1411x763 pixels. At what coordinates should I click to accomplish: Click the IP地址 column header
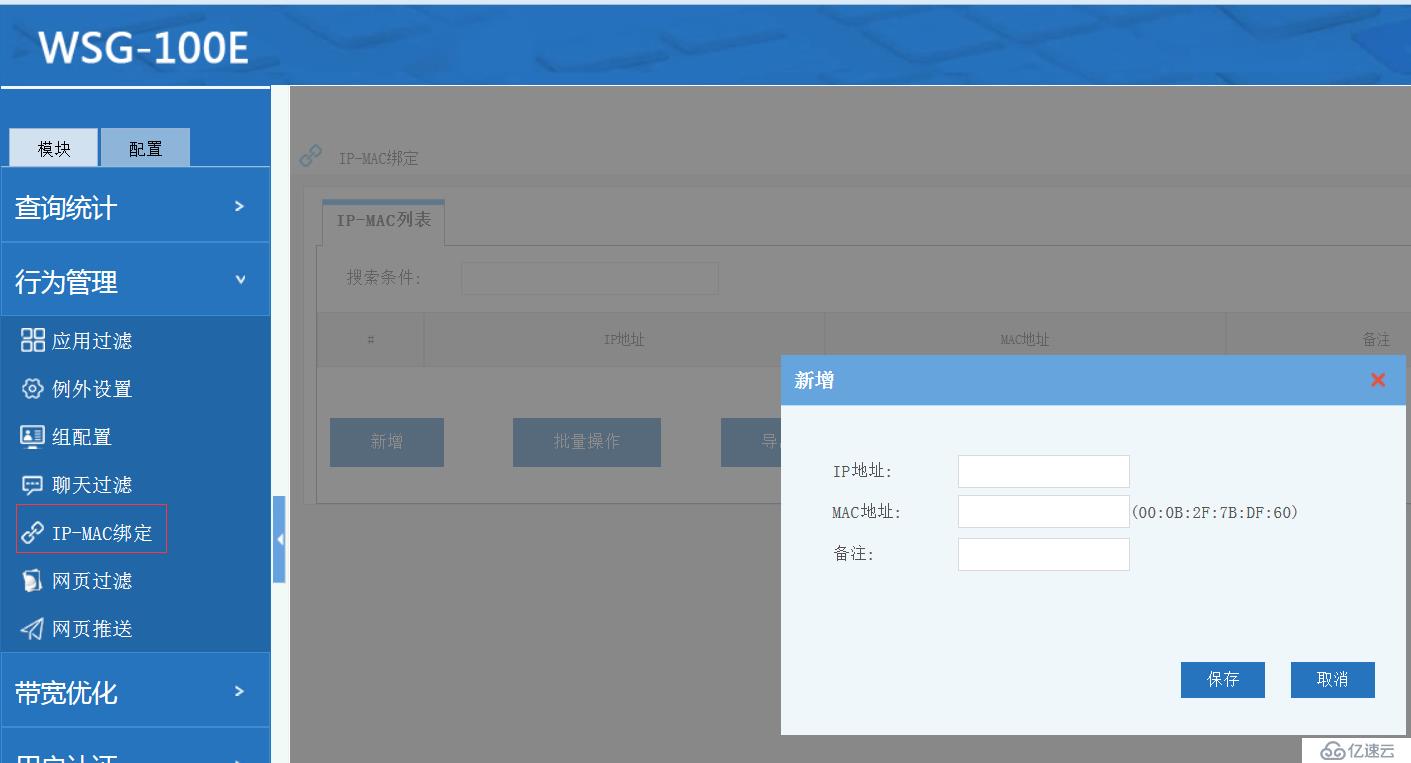pos(624,340)
